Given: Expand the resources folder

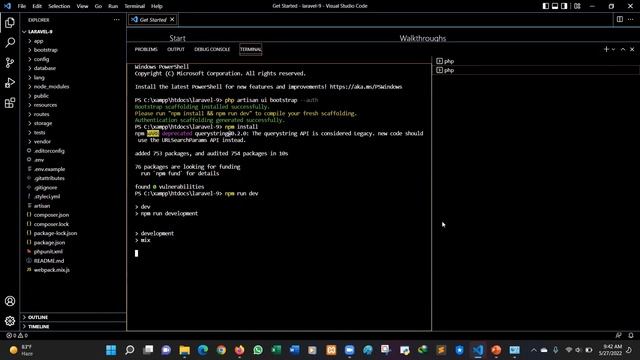Looking at the screenshot, I should (45, 105).
